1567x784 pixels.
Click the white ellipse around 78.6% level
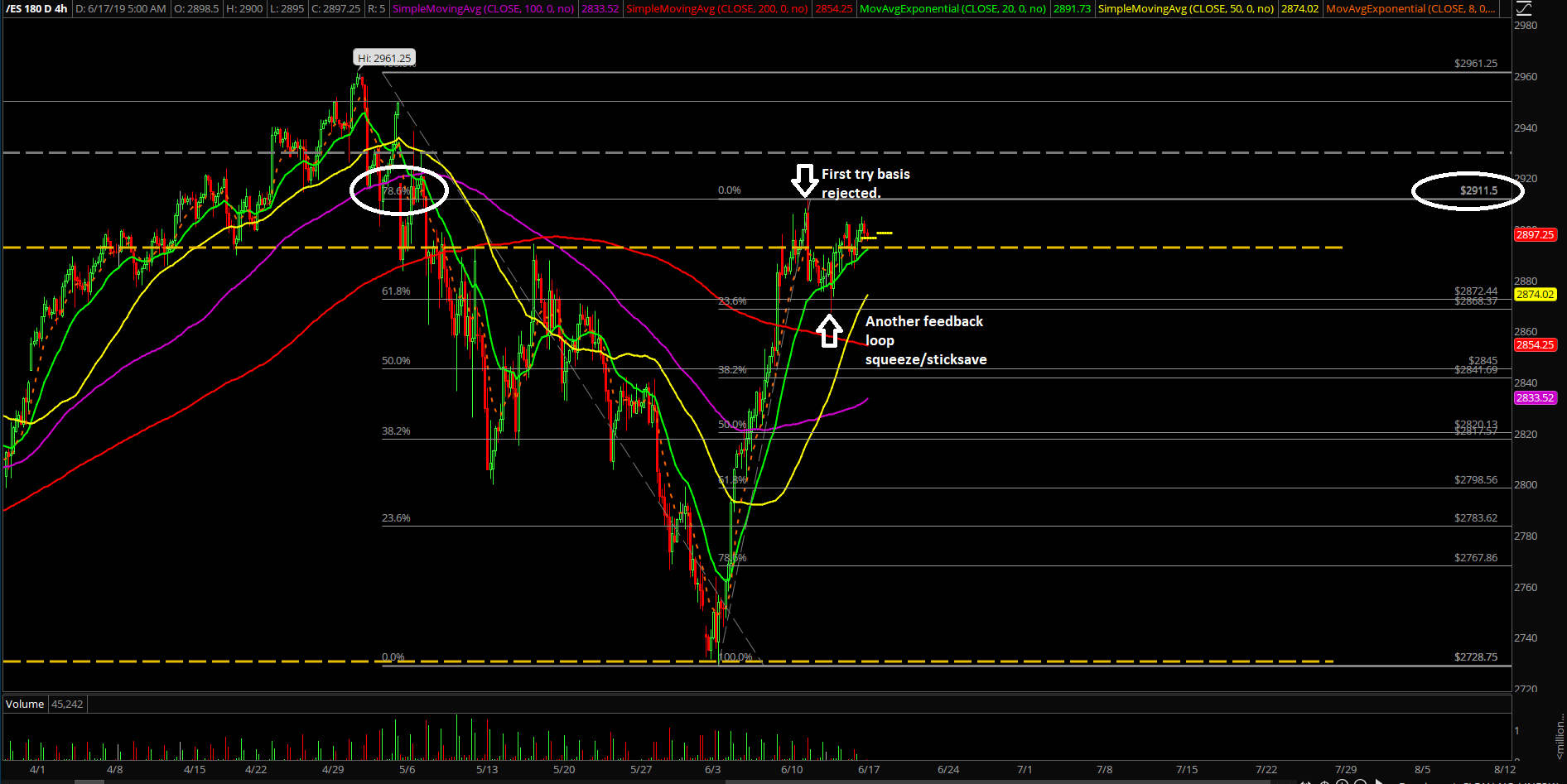[399, 190]
